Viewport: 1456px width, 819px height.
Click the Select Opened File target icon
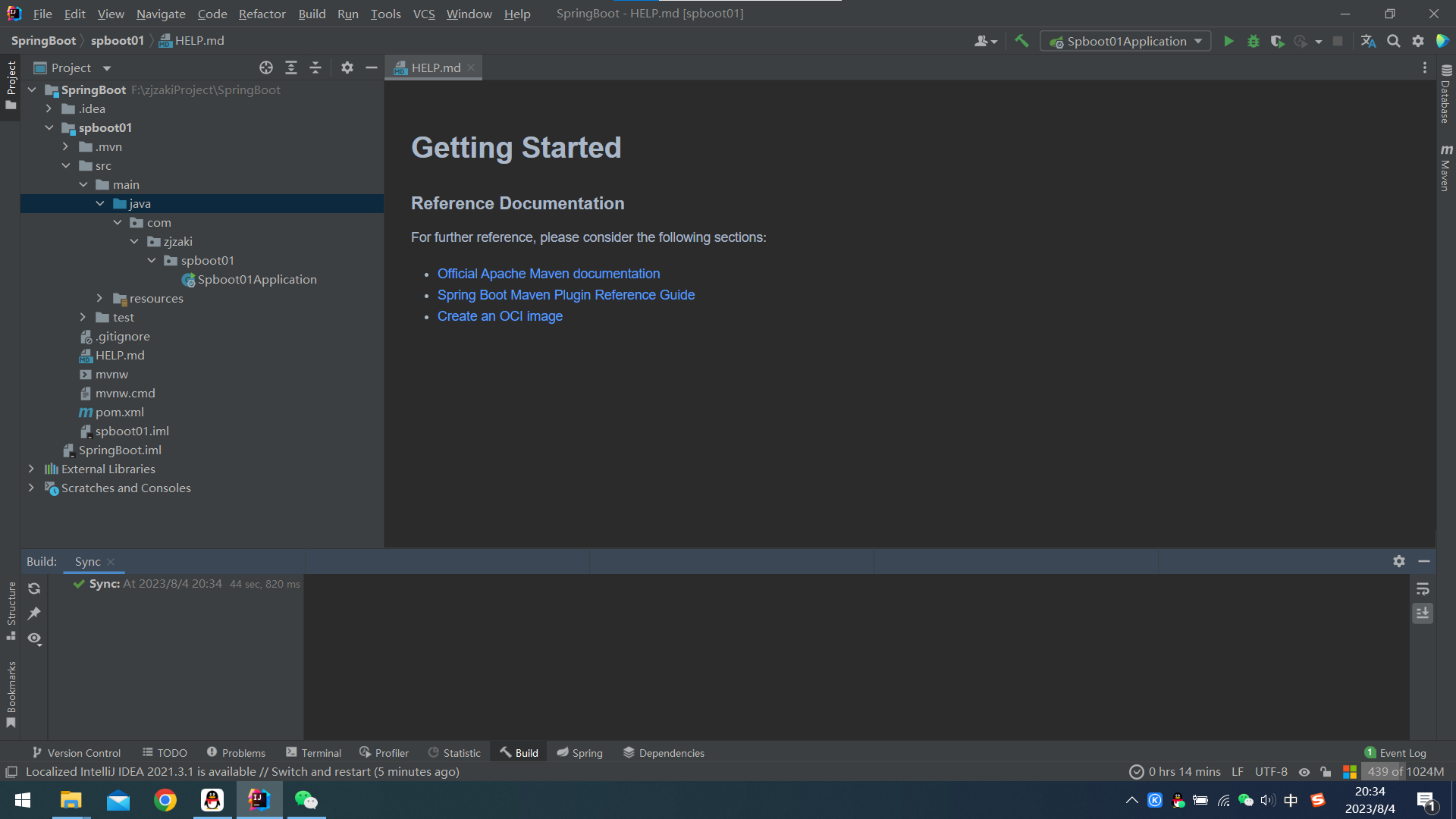pyautogui.click(x=266, y=67)
